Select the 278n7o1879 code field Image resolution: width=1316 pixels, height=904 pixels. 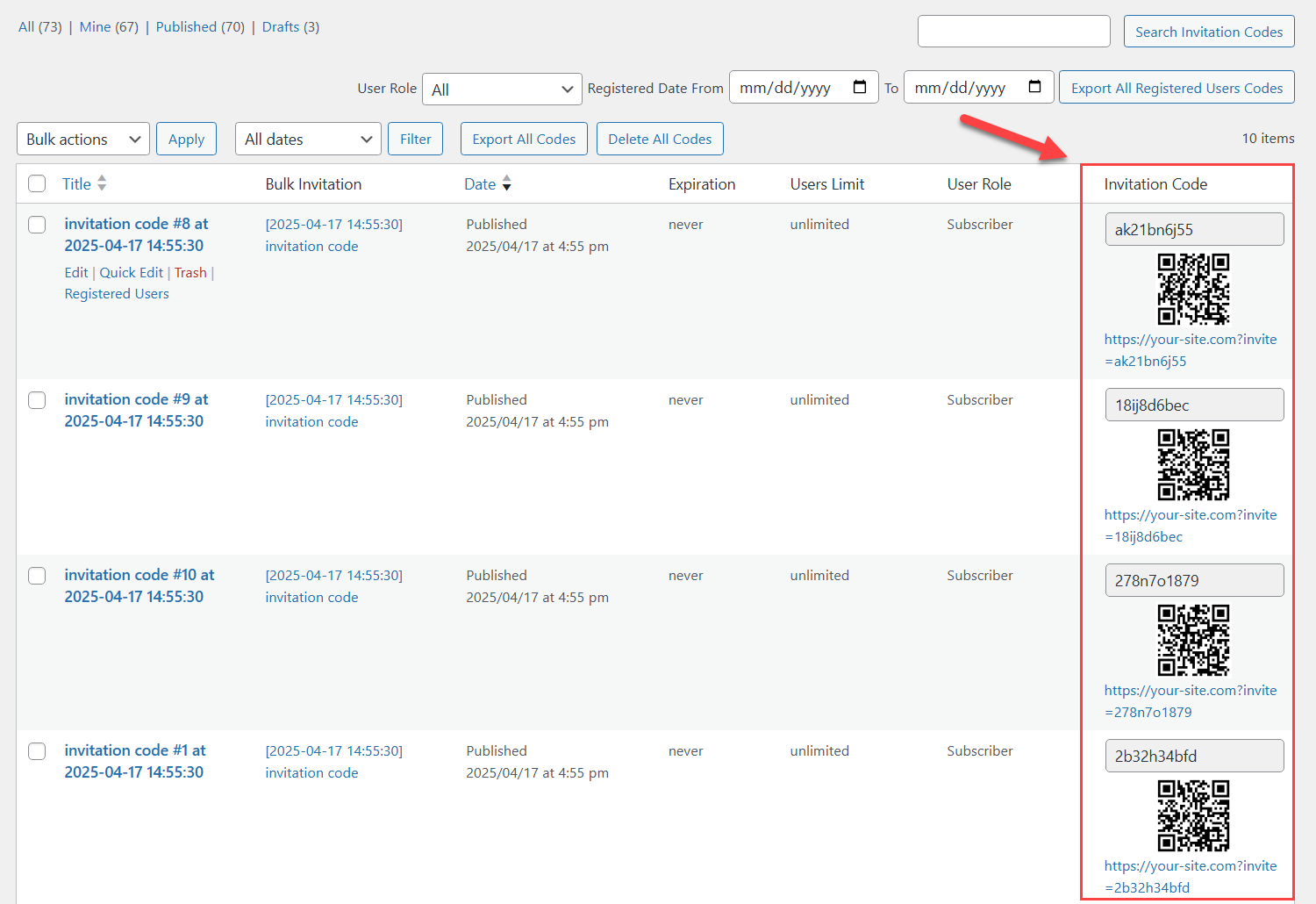point(1194,580)
